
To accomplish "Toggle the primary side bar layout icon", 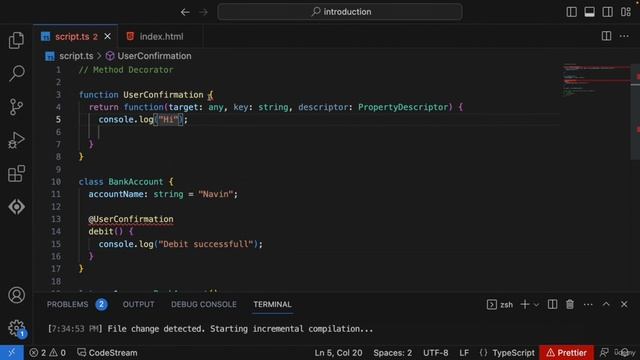I will pos(571,12).
